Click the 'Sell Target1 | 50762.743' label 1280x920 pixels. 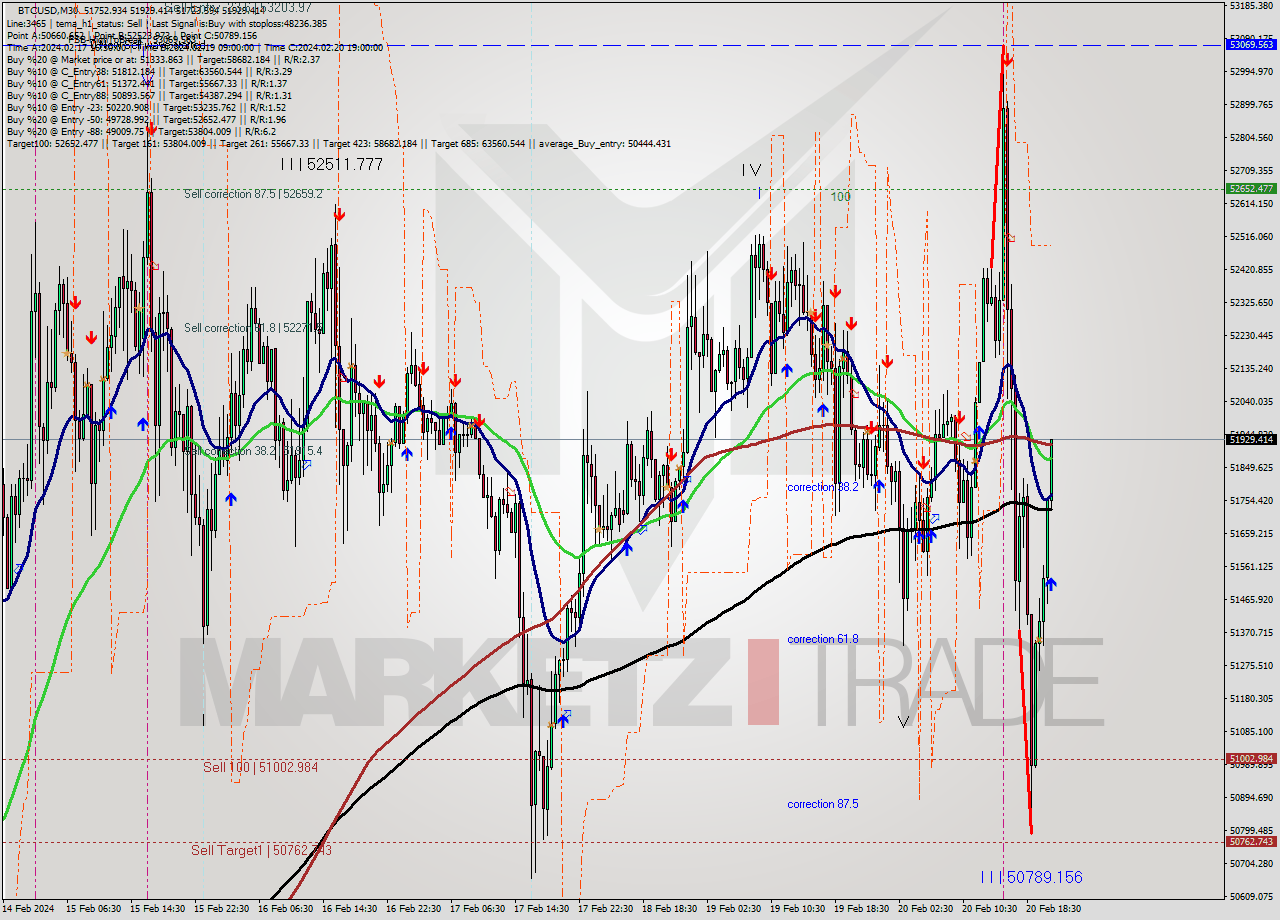[x=261, y=850]
